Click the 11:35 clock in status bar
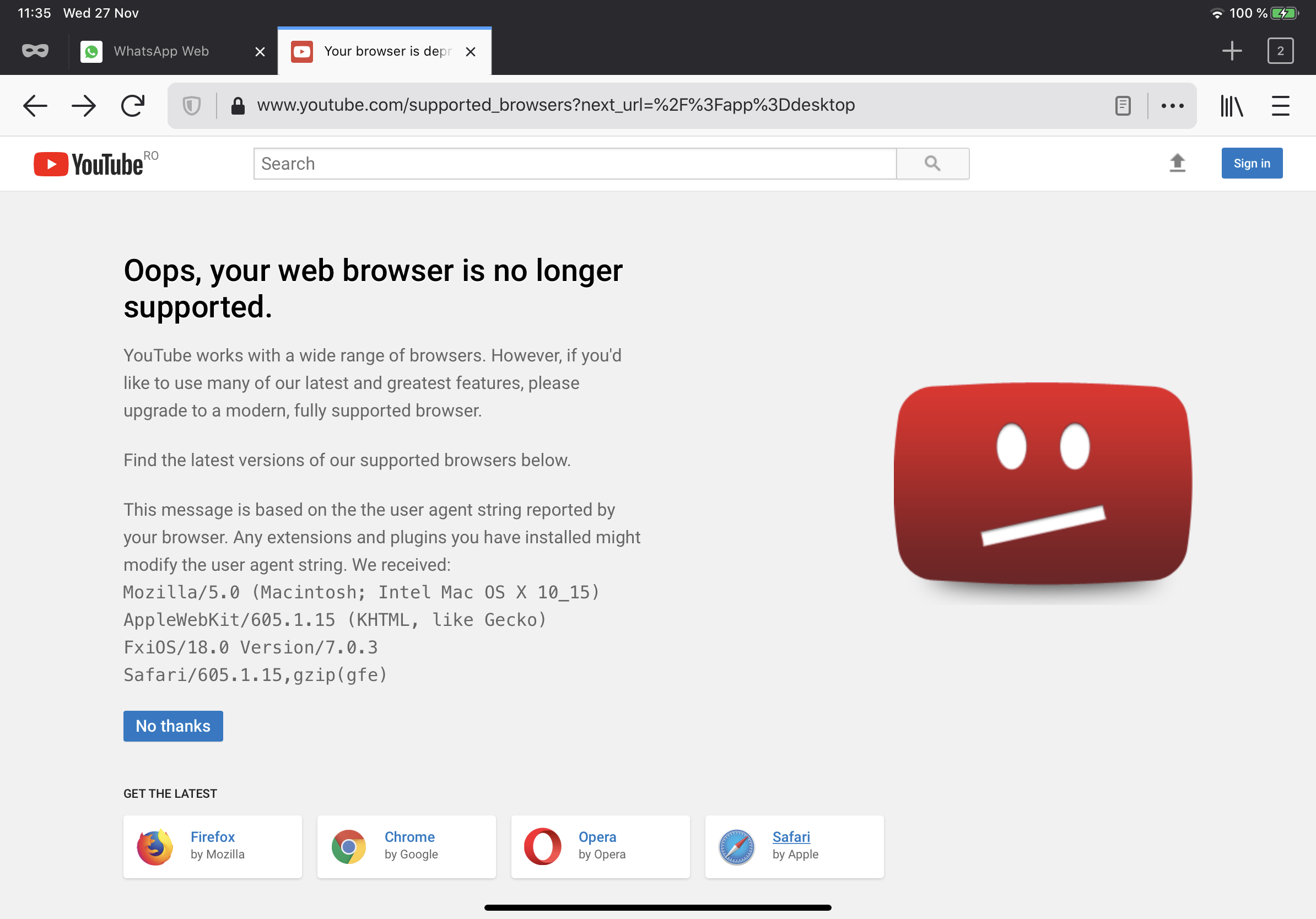 34,13
